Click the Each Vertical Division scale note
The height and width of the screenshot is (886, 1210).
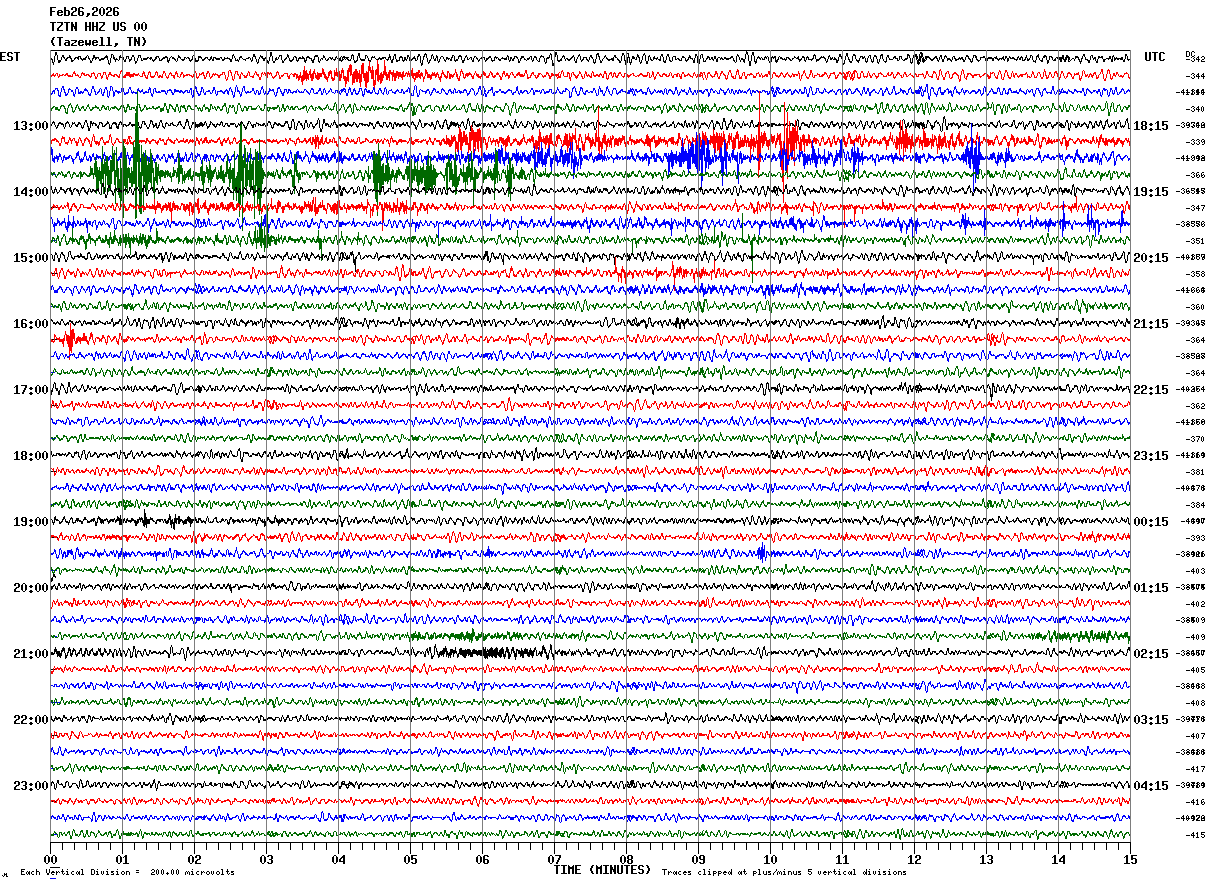point(127,873)
